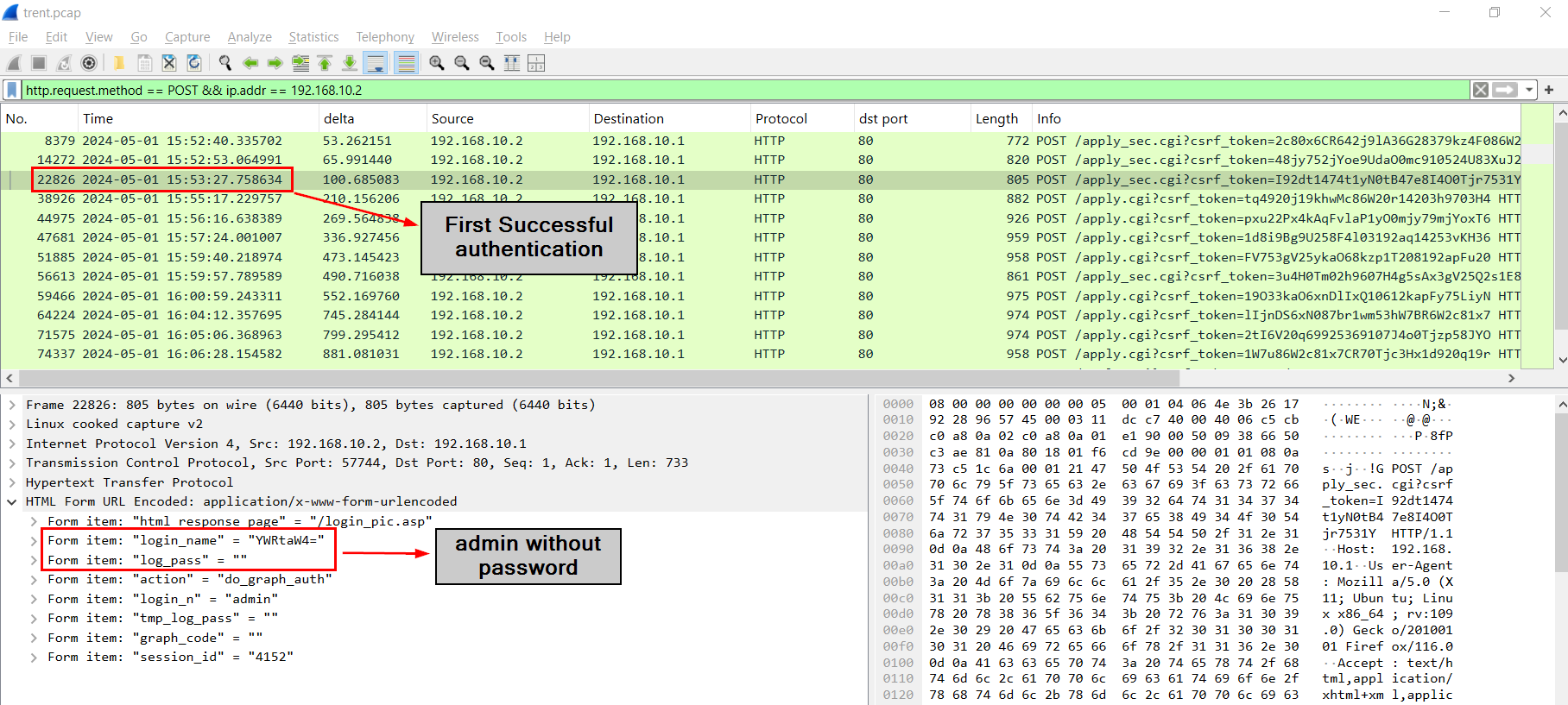Open recent display filters dropdown
The image size is (1568, 705).
[x=1529, y=90]
